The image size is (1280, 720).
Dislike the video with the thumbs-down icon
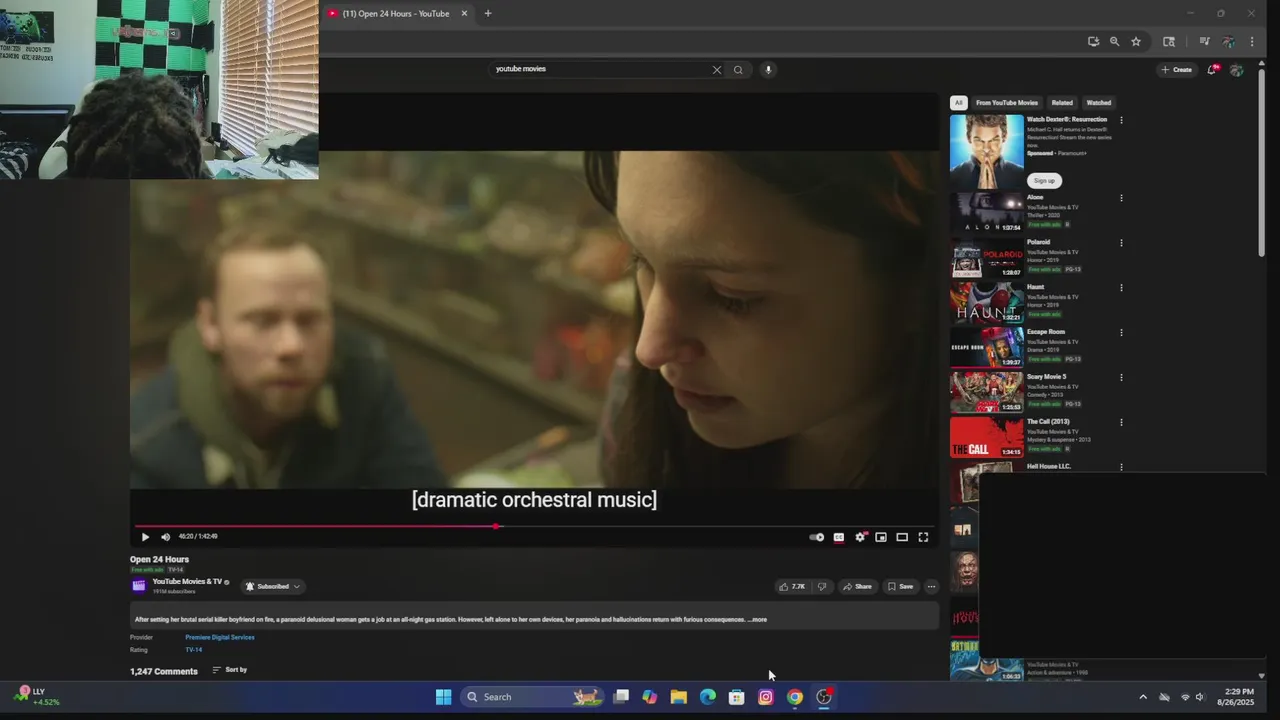click(822, 587)
